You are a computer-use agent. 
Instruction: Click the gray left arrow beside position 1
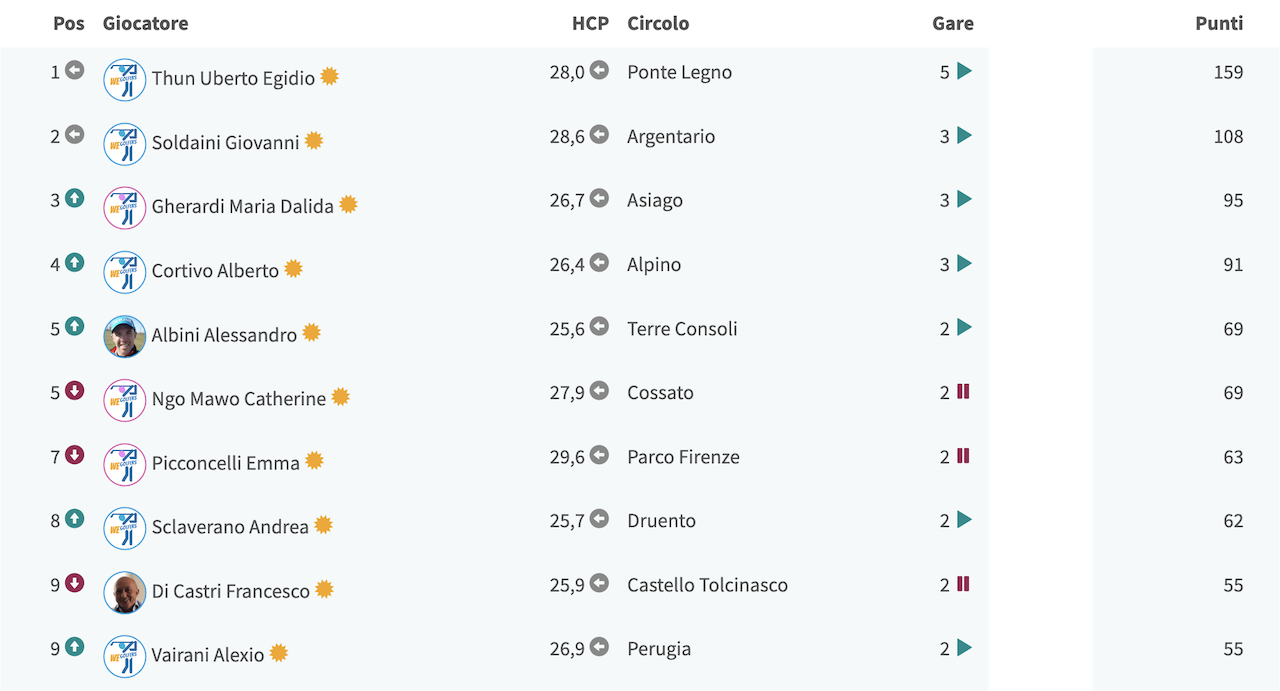click(x=74, y=70)
